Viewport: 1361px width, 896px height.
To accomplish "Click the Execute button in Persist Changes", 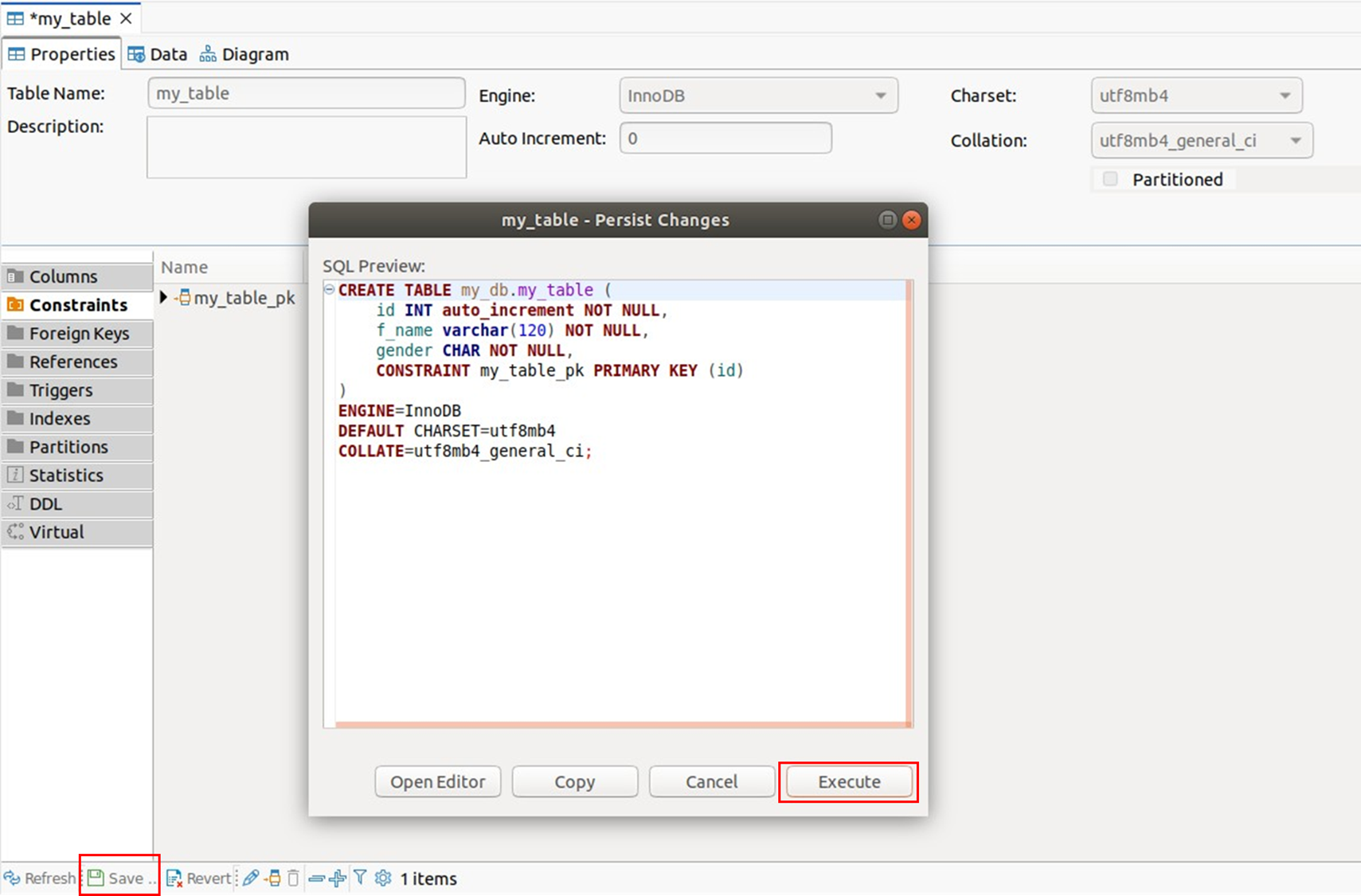I will coord(849,782).
